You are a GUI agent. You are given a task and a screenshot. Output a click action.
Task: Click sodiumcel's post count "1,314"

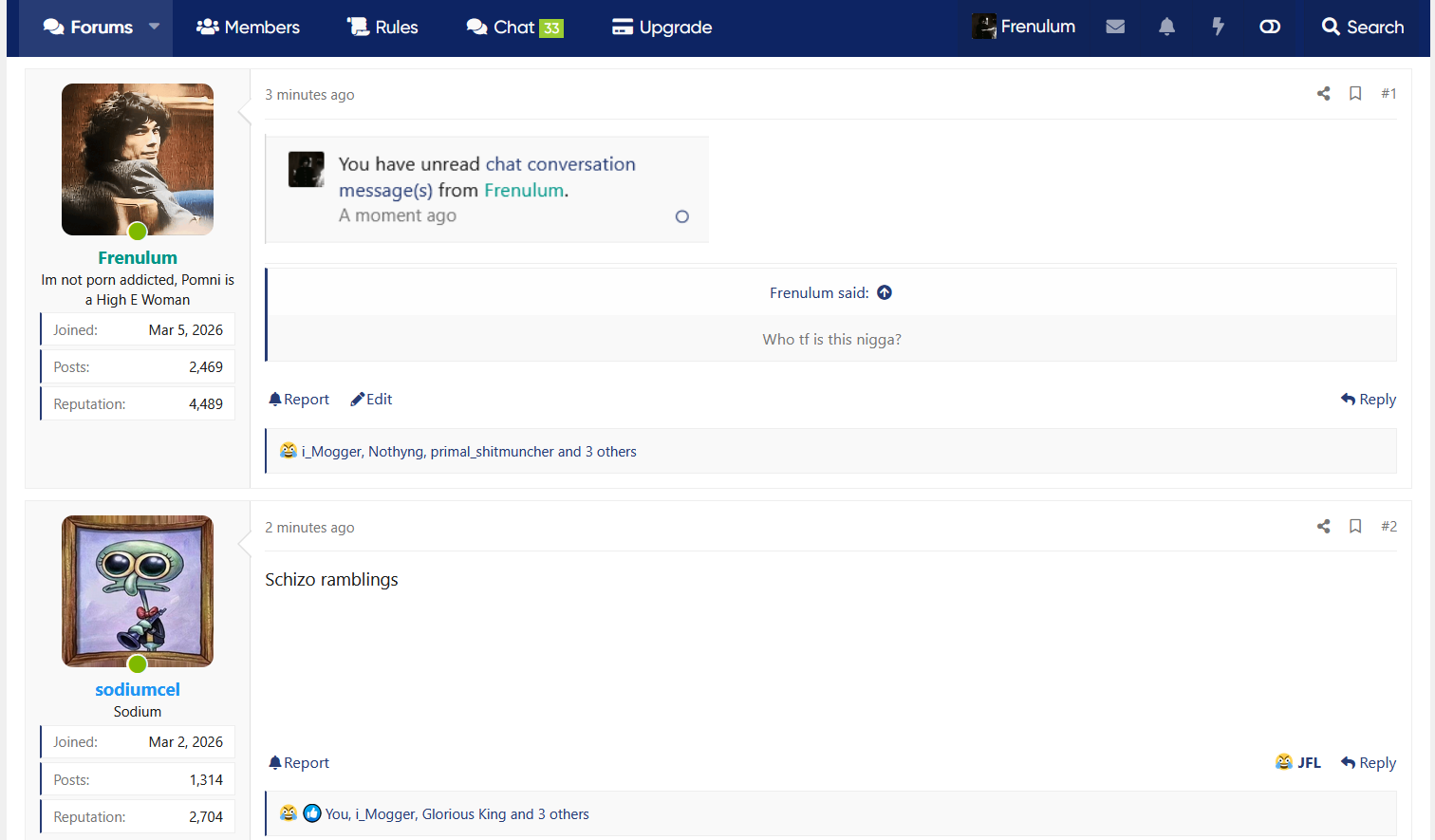pos(206,780)
